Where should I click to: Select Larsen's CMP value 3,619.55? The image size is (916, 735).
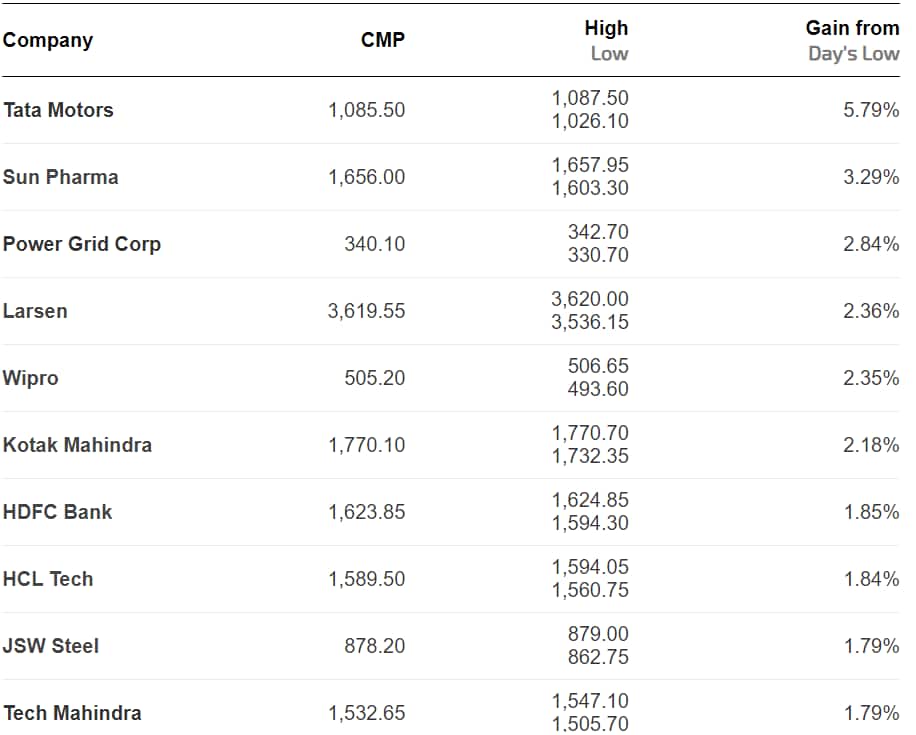pos(366,311)
